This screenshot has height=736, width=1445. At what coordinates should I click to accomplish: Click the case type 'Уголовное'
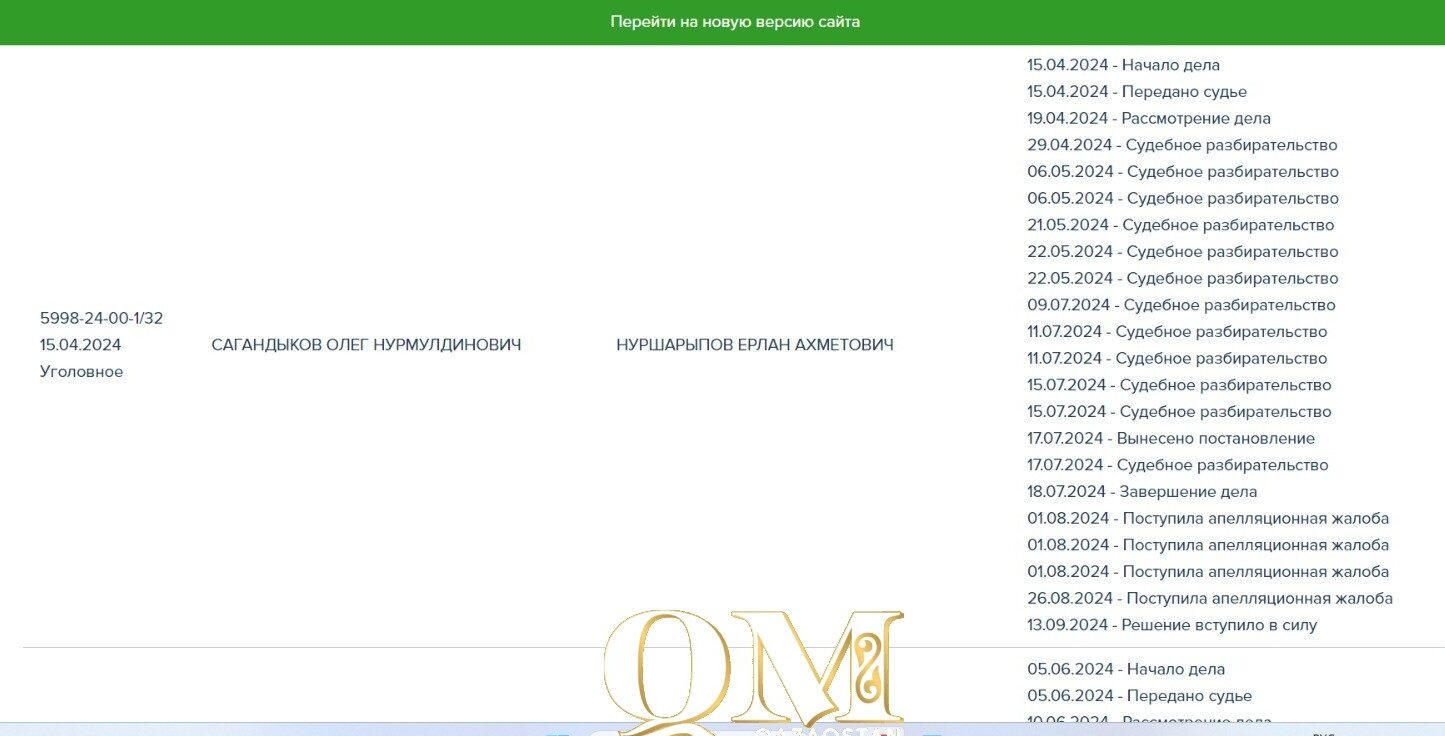coord(81,372)
